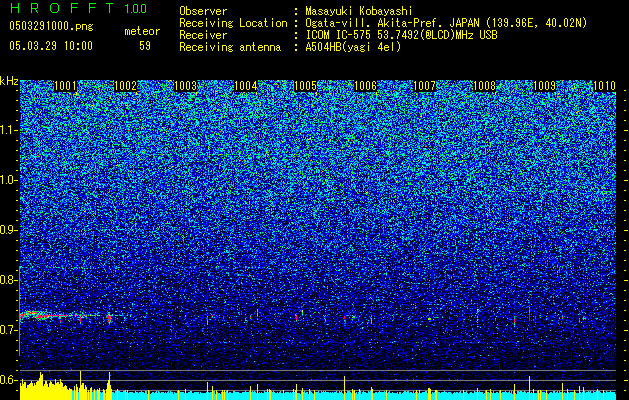Click the yellow signal-level burst at chart start
Viewport: 629px width, 400px height.
(44, 388)
